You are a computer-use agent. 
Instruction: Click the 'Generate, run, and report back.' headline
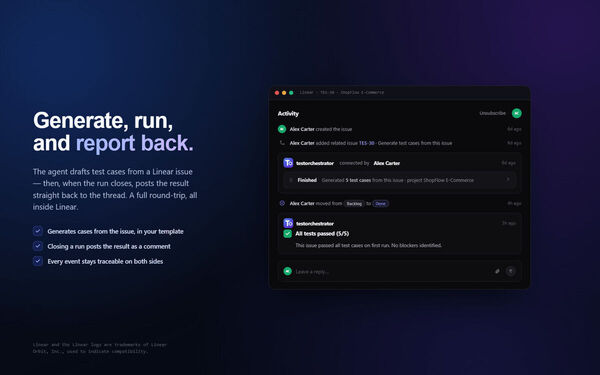[x=113, y=132]
